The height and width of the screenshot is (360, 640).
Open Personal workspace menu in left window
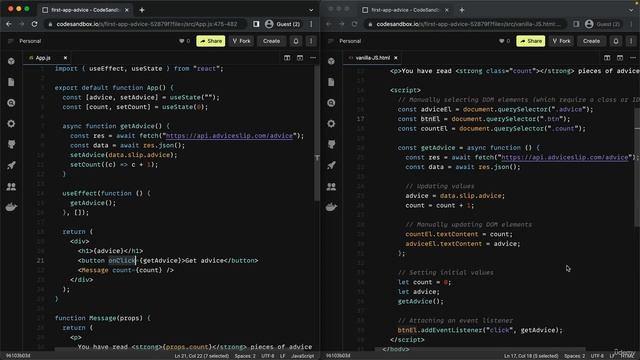[30, 41]
